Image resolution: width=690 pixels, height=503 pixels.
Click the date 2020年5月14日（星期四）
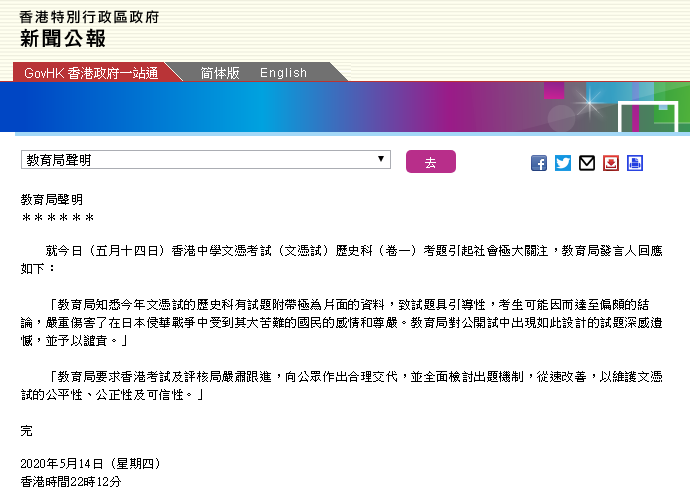tap(90, 464)
